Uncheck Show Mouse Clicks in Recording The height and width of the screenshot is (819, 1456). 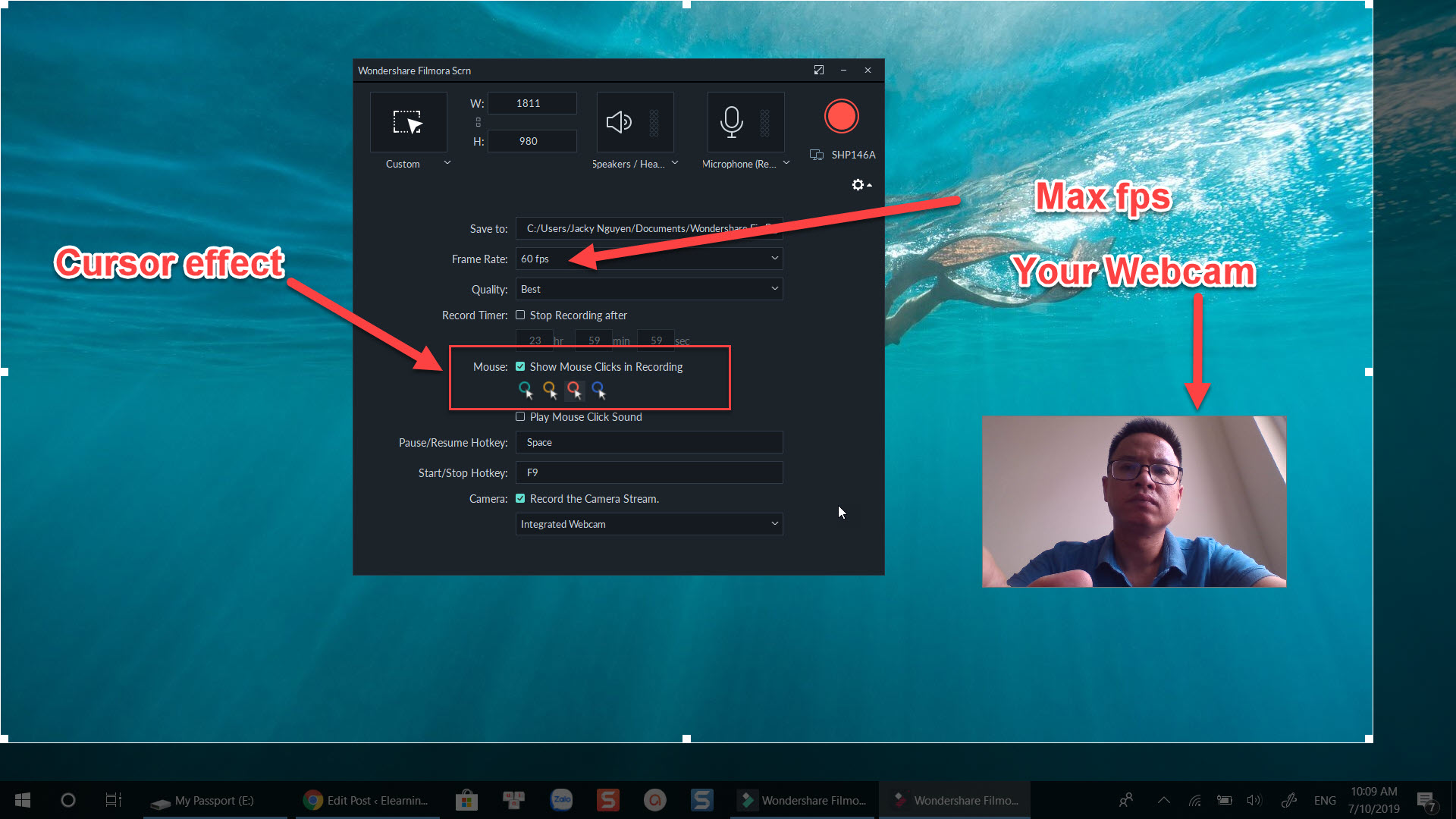pyautogui.click(x=520, y=366)
